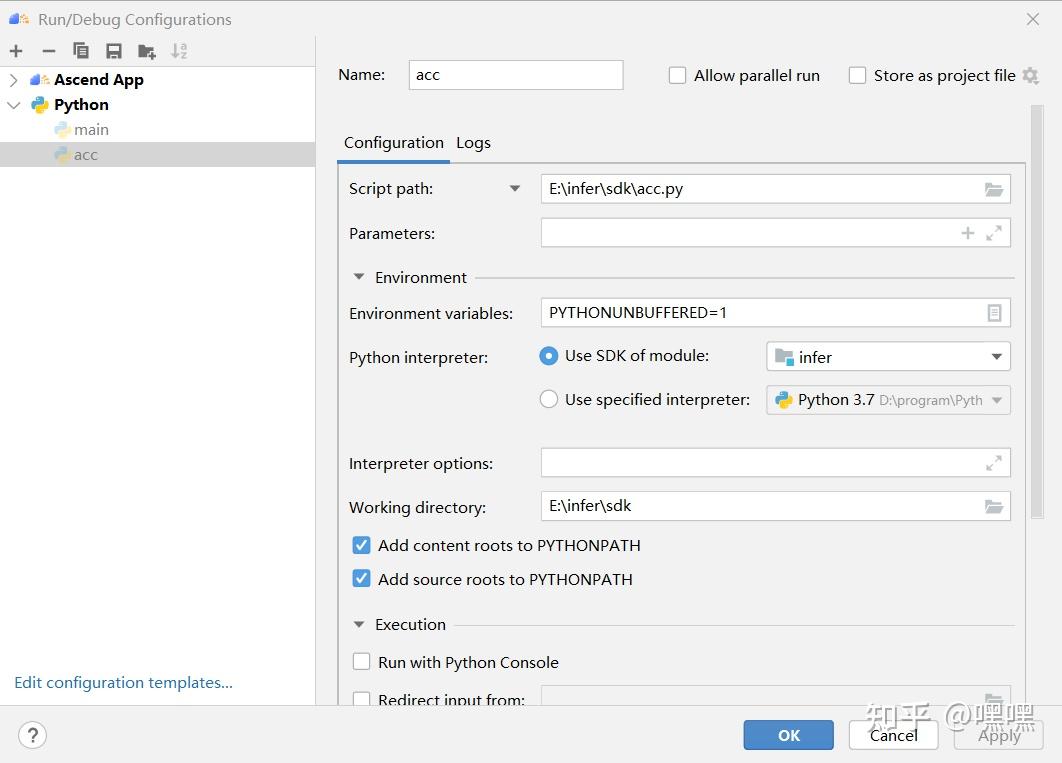Remove the selected configuration with minus icon
Screen dimensions: 1062x763
click(48, 51)
